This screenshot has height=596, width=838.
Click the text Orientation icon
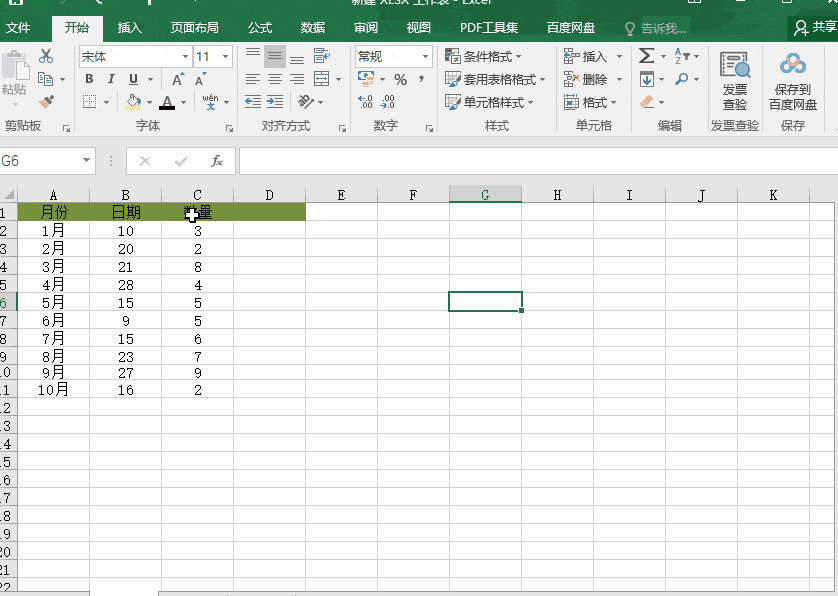point(306,102)
